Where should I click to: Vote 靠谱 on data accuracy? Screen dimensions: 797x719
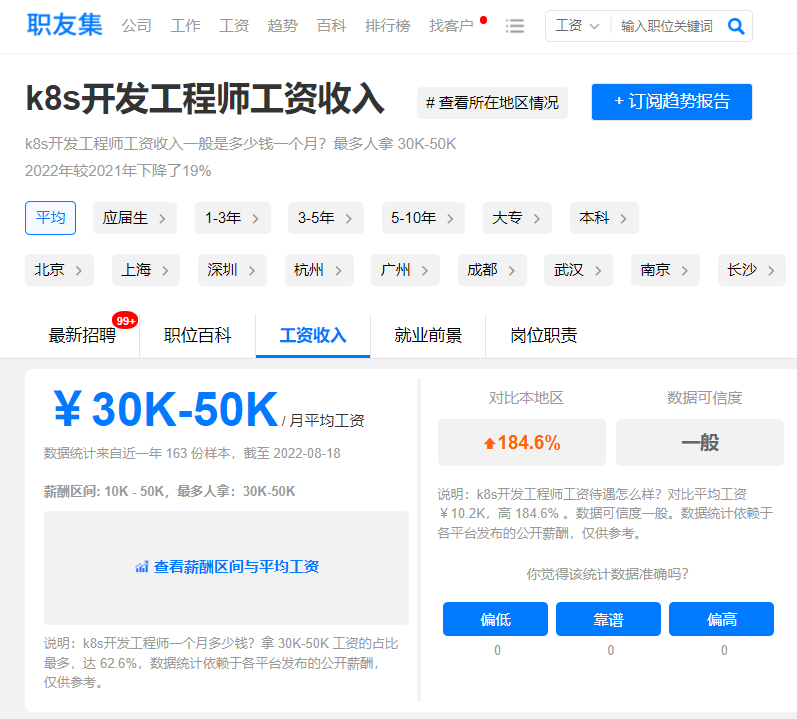point(608,620)
